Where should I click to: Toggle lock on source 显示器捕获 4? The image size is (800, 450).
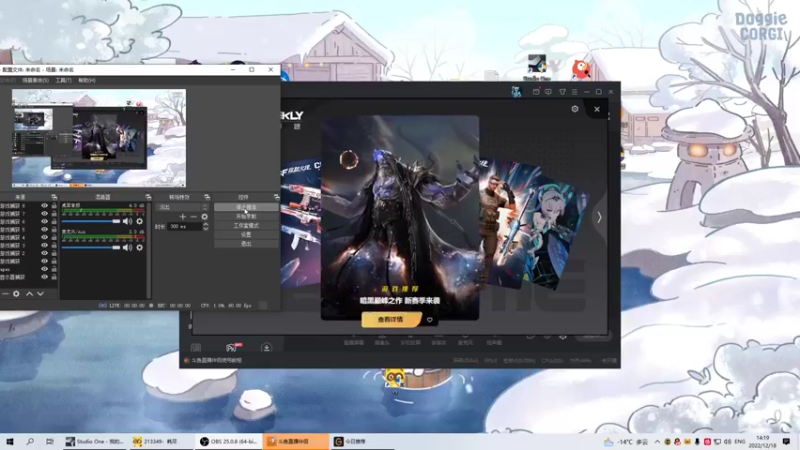pos(54,237)
